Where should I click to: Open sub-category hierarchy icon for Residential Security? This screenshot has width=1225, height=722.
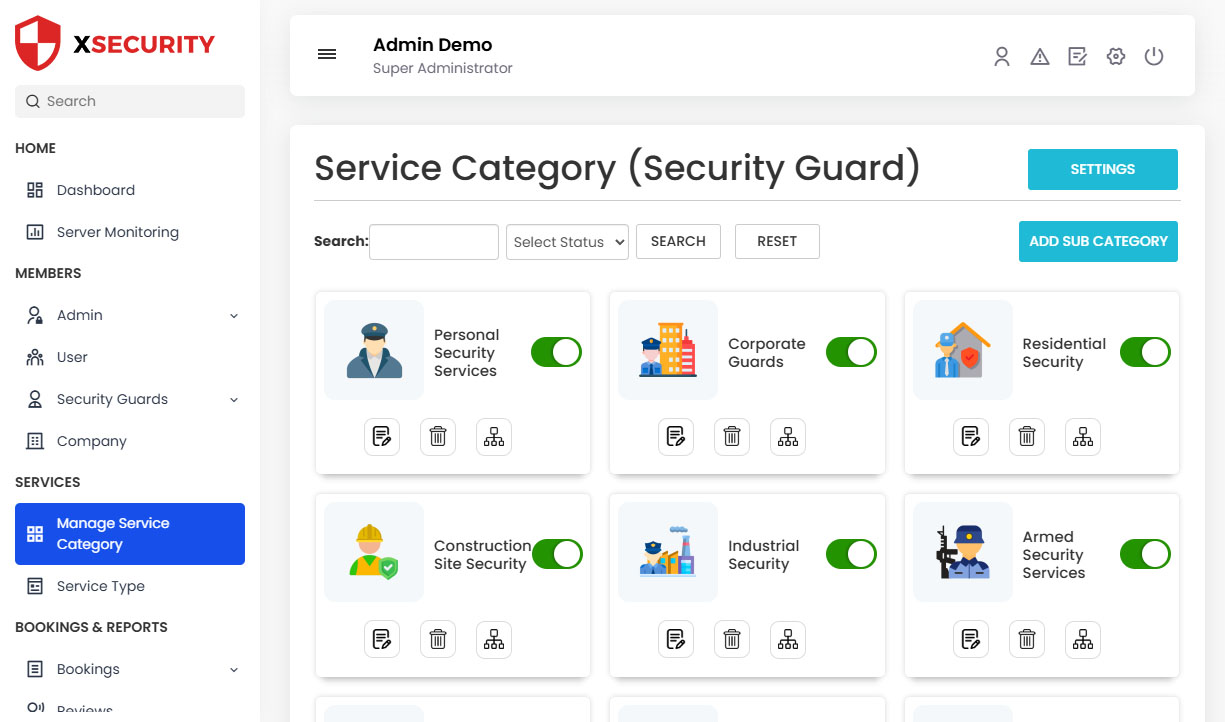coord(1082,437)
